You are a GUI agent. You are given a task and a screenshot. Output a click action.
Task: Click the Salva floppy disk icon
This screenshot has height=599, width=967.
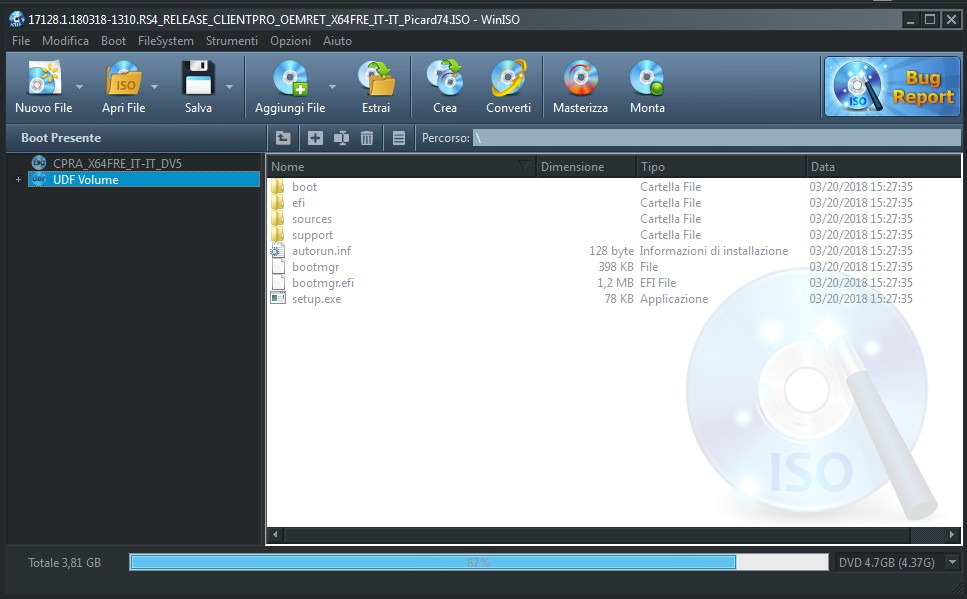point(198,78)
